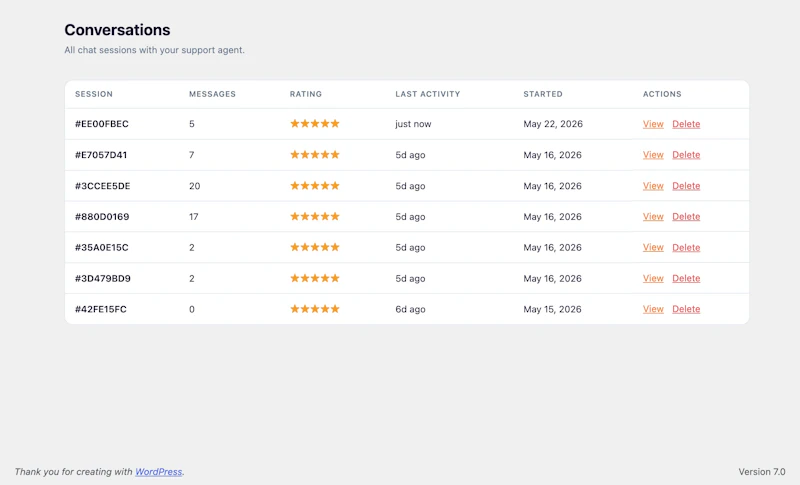This screenshot has width=800, height=485.
Task: Delete session #EE00FBEC
Action: [686, 124]
